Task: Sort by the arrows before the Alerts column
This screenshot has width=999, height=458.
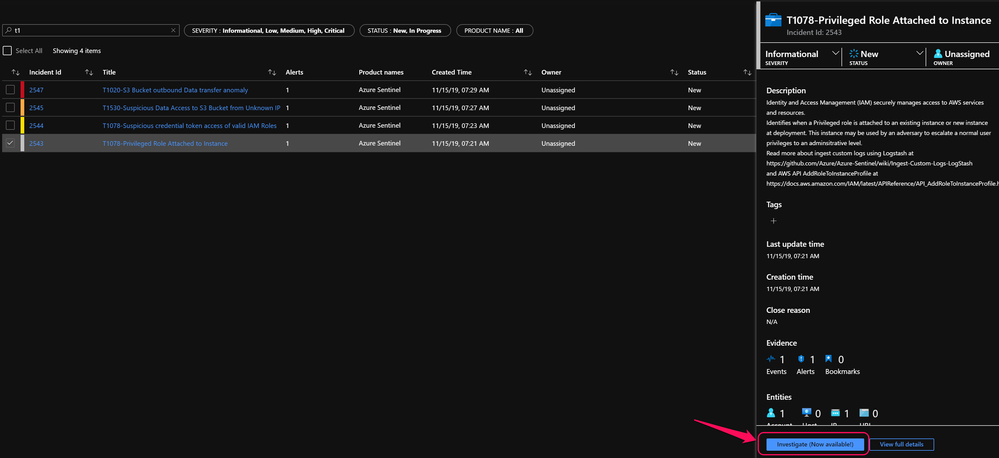Action: coord(272,73)
